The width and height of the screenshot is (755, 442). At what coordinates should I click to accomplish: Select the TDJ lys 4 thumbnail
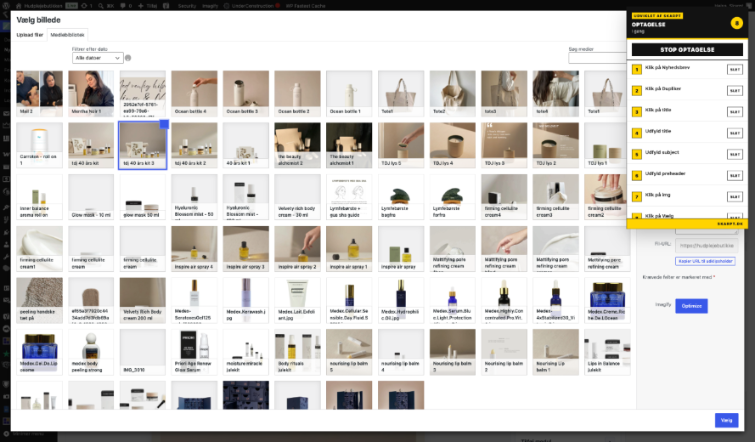point(453,145)
